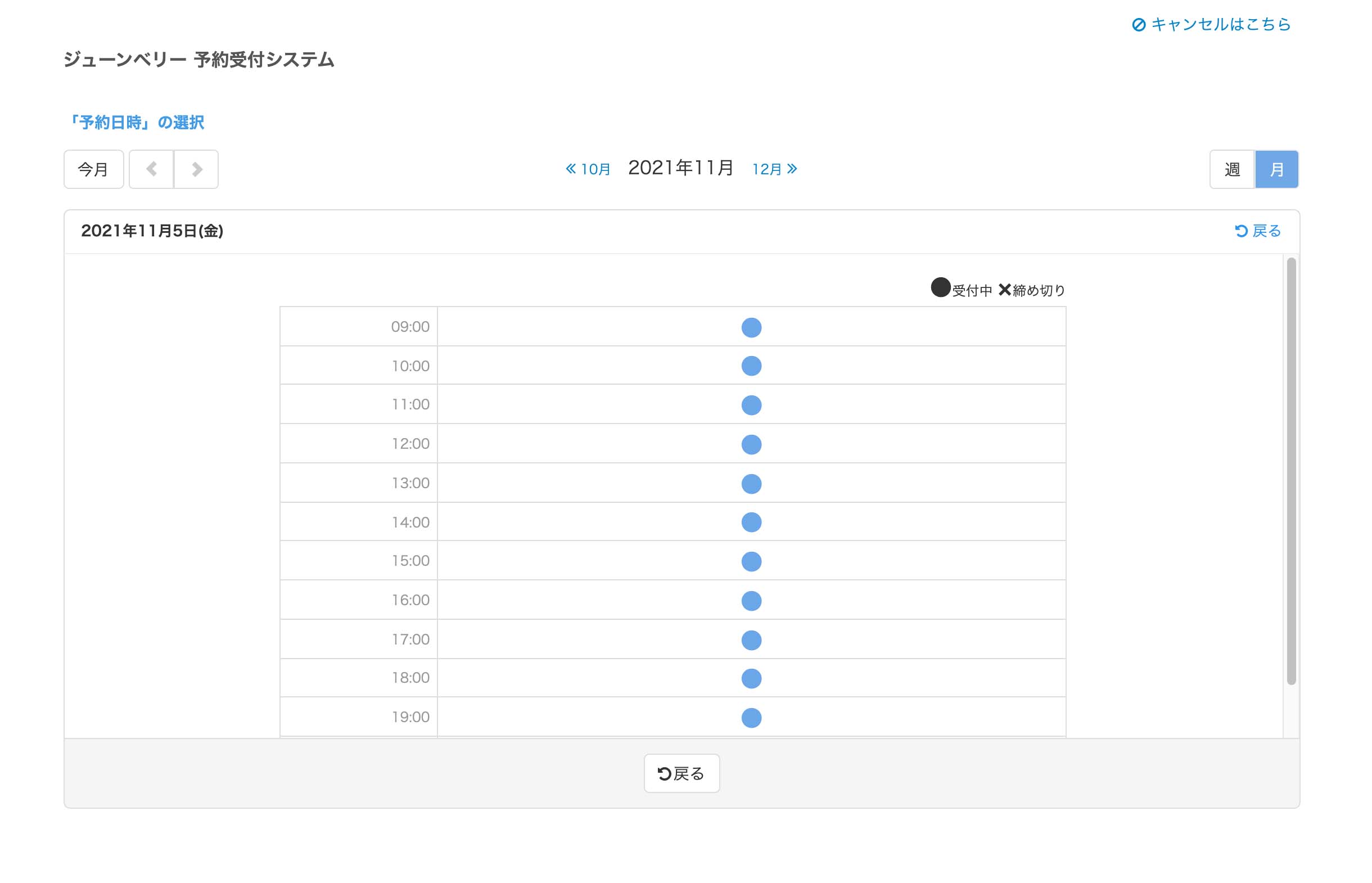Click the 戻る link in the date header

[1257, 231]
